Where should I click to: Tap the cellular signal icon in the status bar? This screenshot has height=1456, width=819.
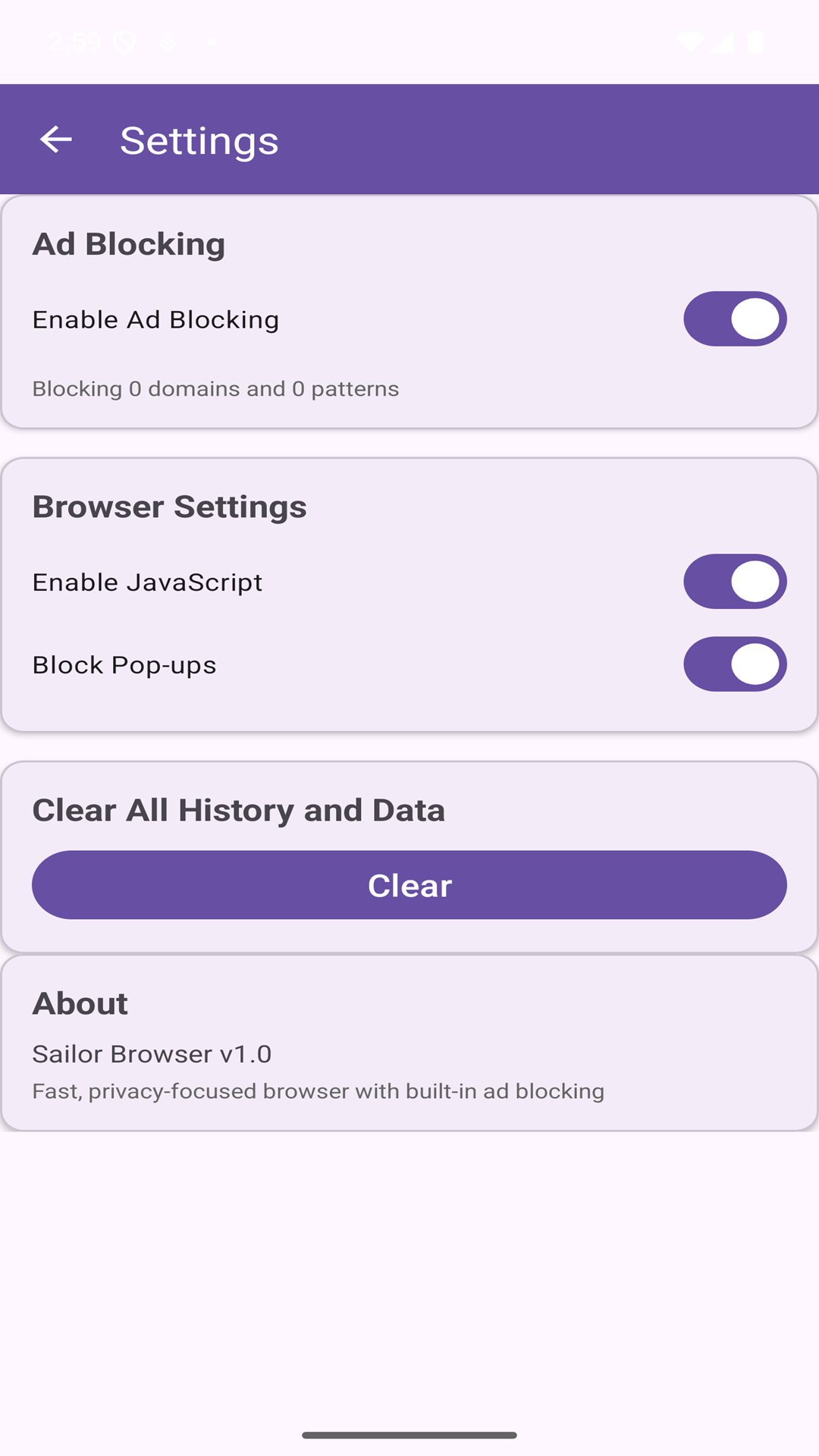pos(723,42)
